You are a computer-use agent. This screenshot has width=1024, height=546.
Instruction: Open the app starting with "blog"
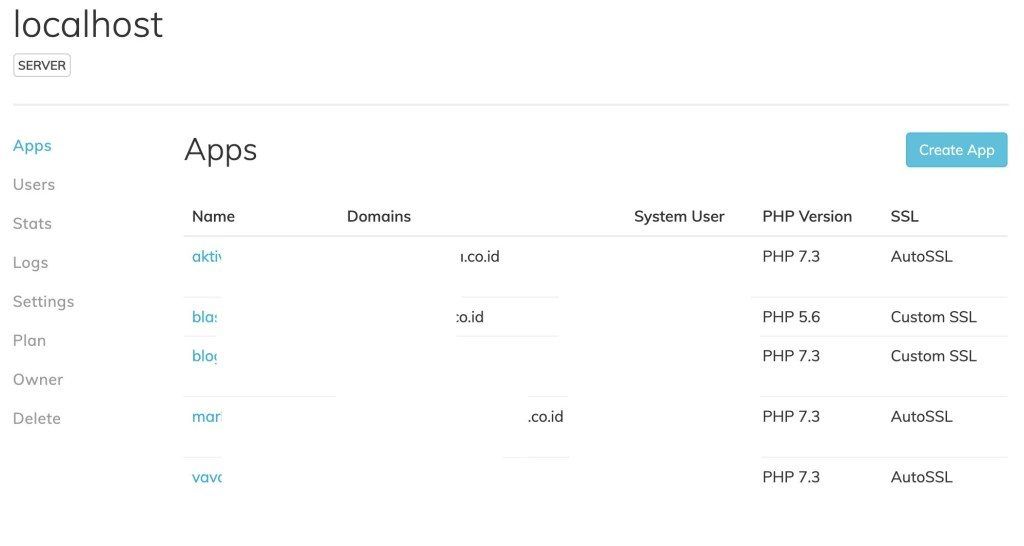pos(204,357)
